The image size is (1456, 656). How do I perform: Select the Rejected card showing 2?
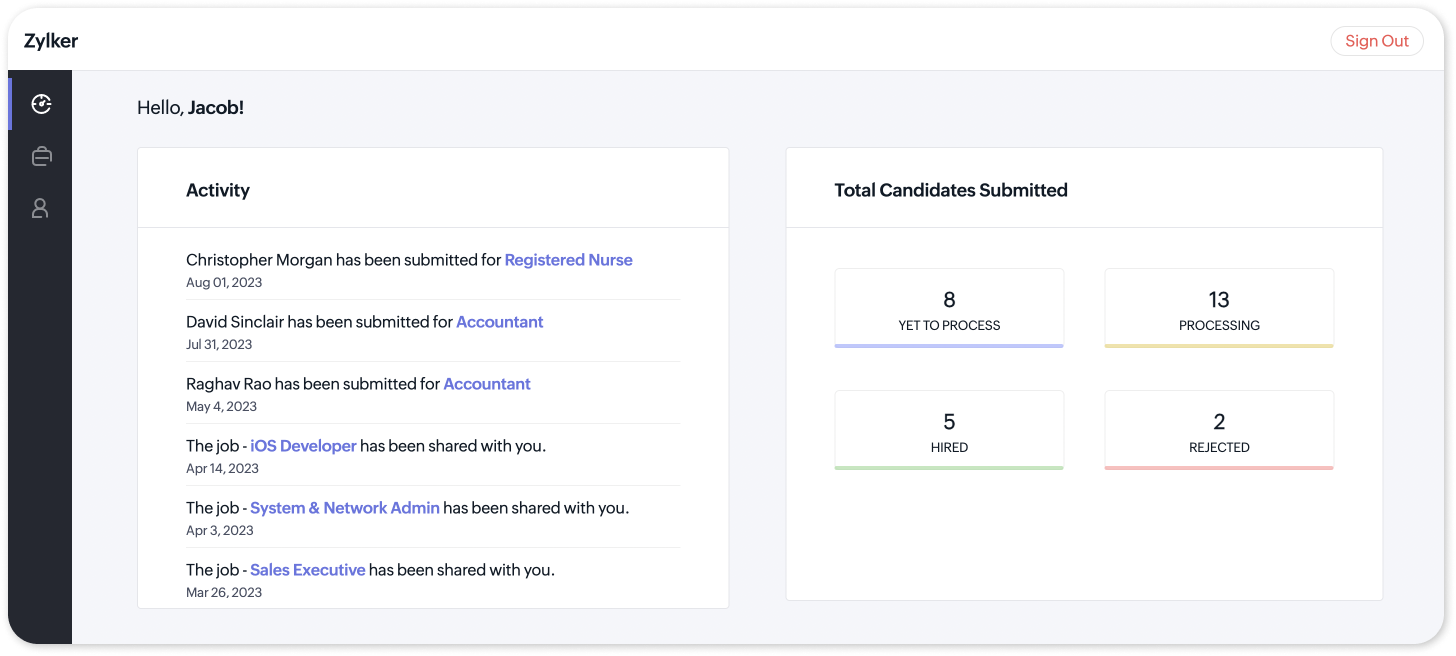[1219, 430]
